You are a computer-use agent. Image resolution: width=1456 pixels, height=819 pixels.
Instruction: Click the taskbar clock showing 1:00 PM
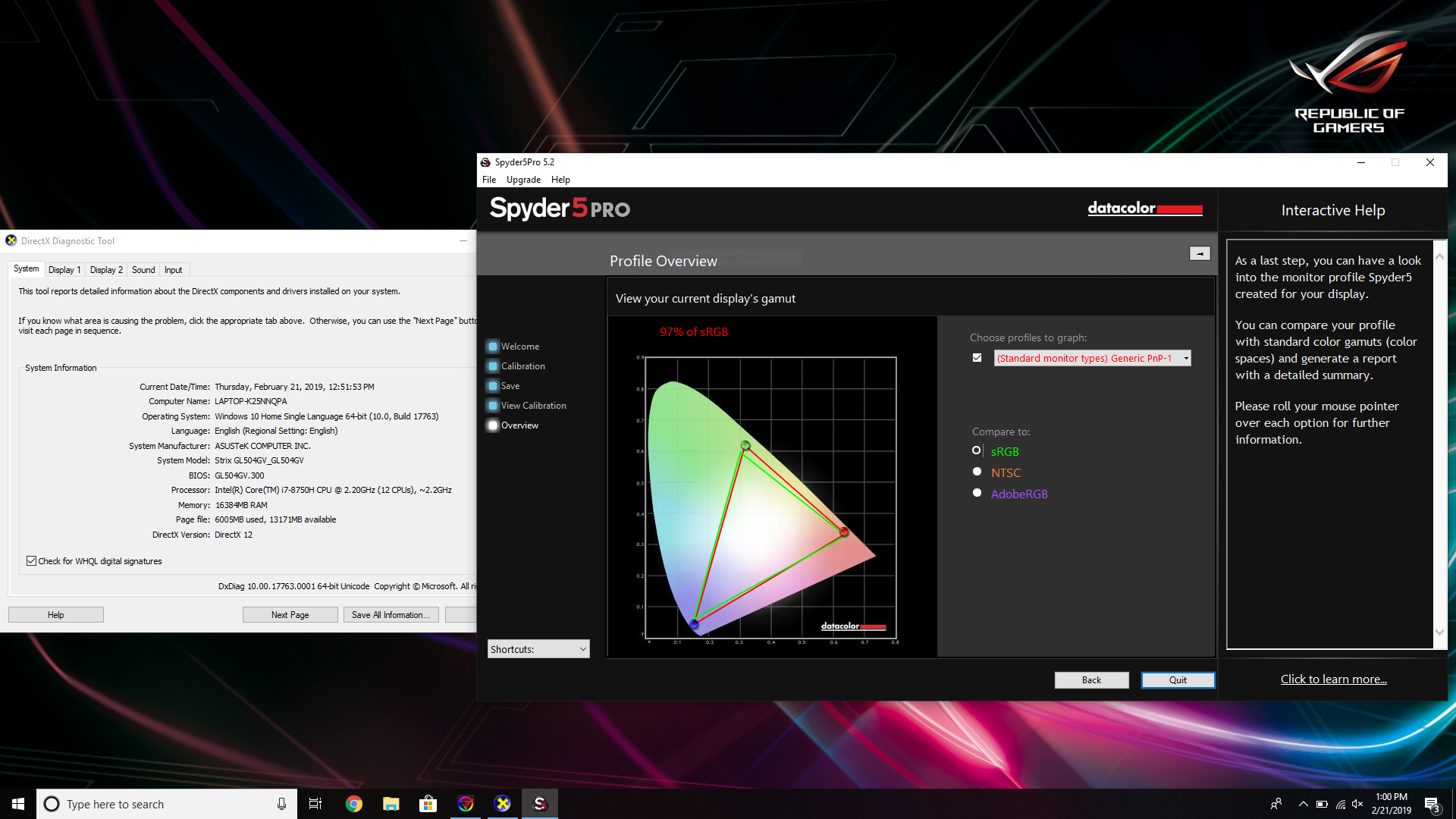[x=1391, y=804]
